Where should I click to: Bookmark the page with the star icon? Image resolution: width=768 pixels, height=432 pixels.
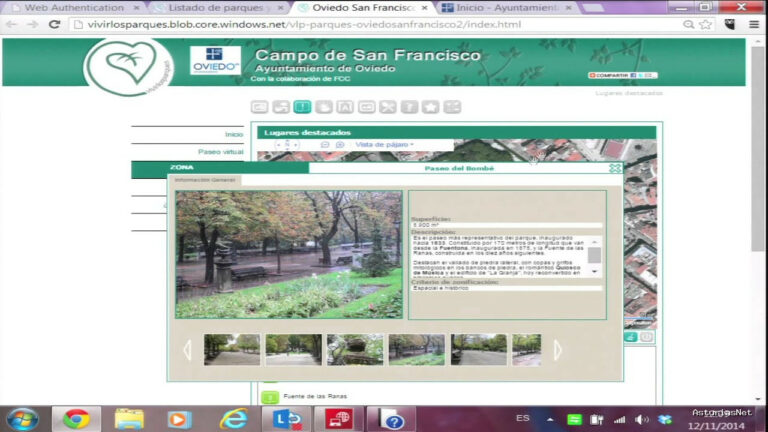(x=705, y=24)
